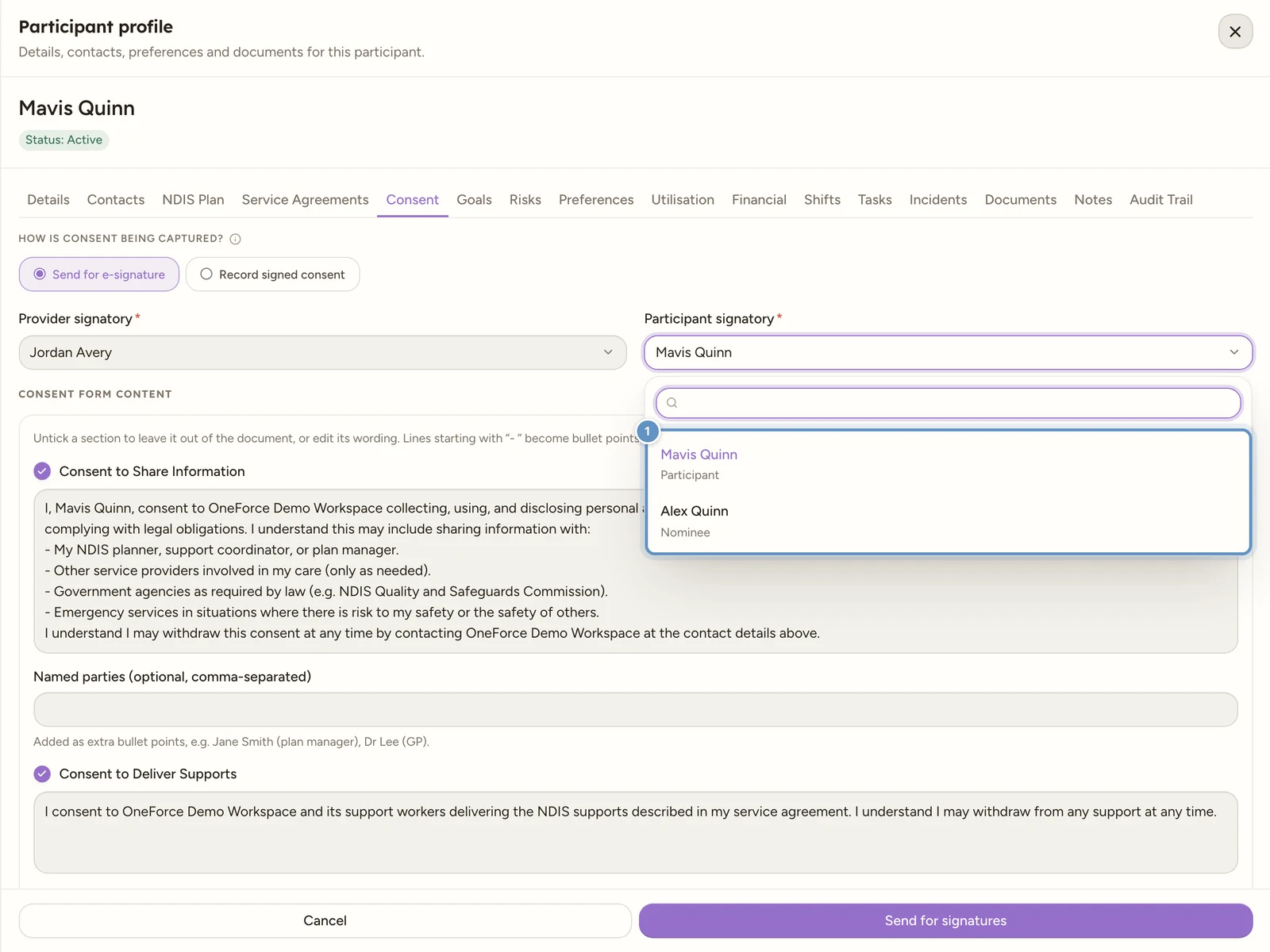This screenshot has height=952, width=1270.
Task: Untick Consent to Share Information section
Action: [42, 471]
